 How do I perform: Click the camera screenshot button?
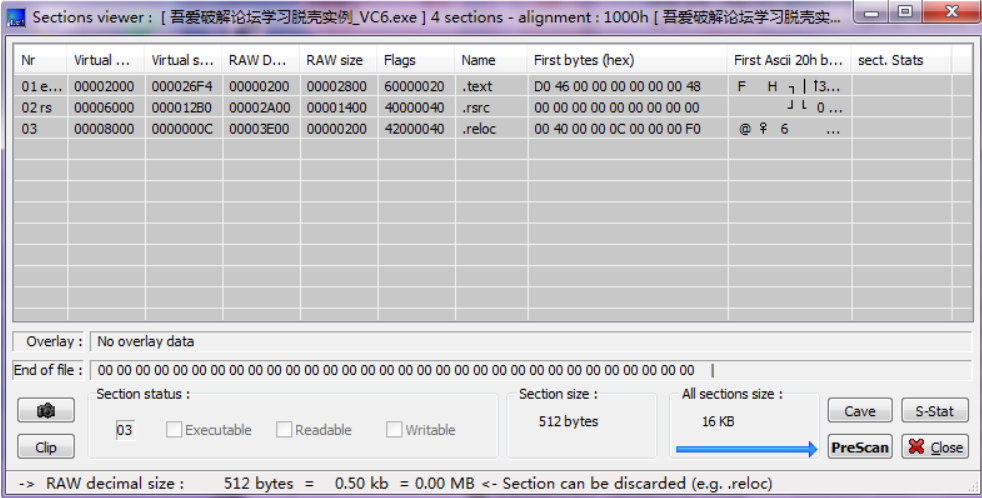click(46, 411)
